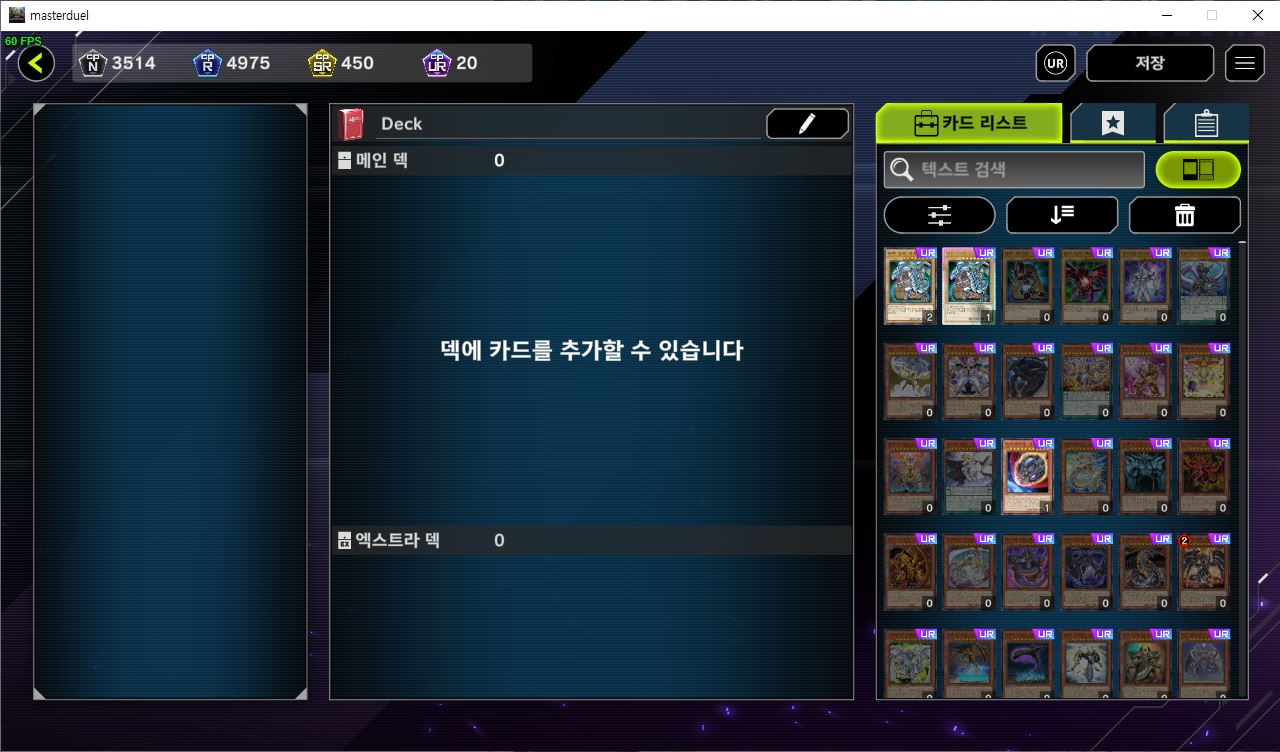Viewport: 1280px width, 752px height.
Task: Click the UR craft points circle icon
Action: tap(1055, 63)
